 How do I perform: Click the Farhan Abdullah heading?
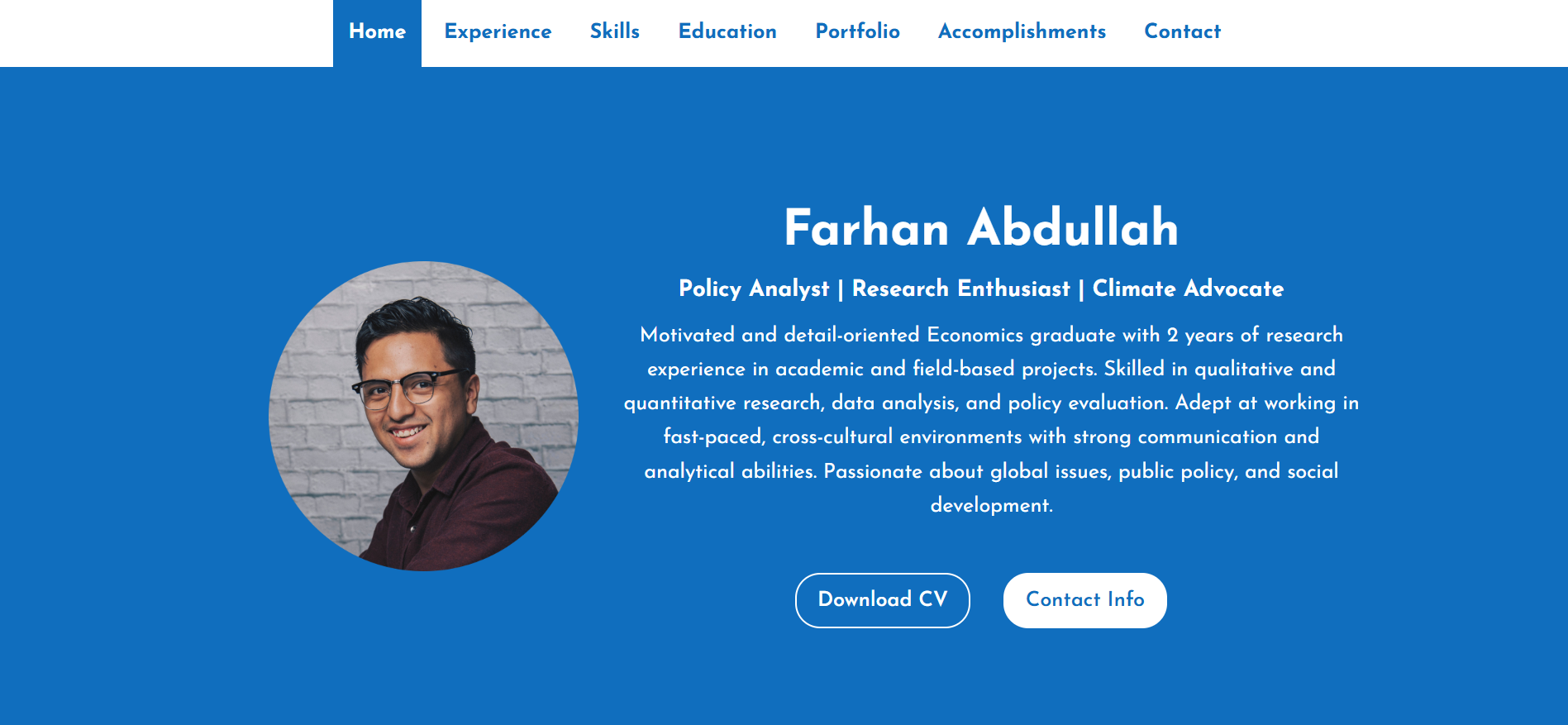point(981,227)
